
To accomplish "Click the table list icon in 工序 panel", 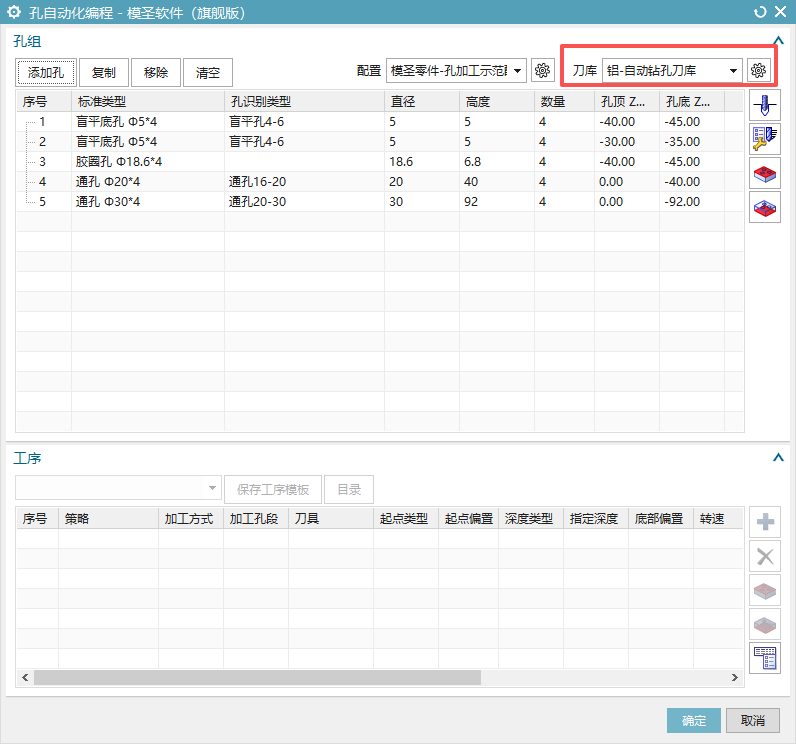I will (765, 658).
